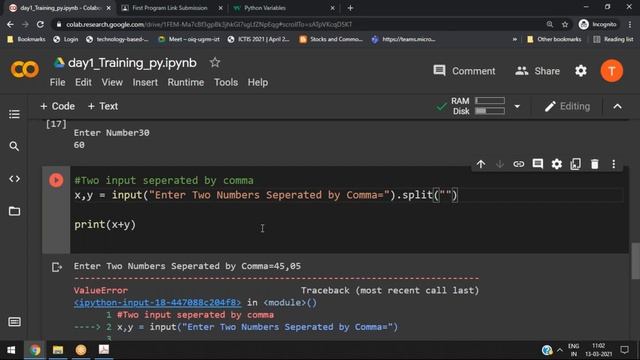Click notebook title day1_Training_py.ipynb
The image size is (640, 360).
click(132, 63)
